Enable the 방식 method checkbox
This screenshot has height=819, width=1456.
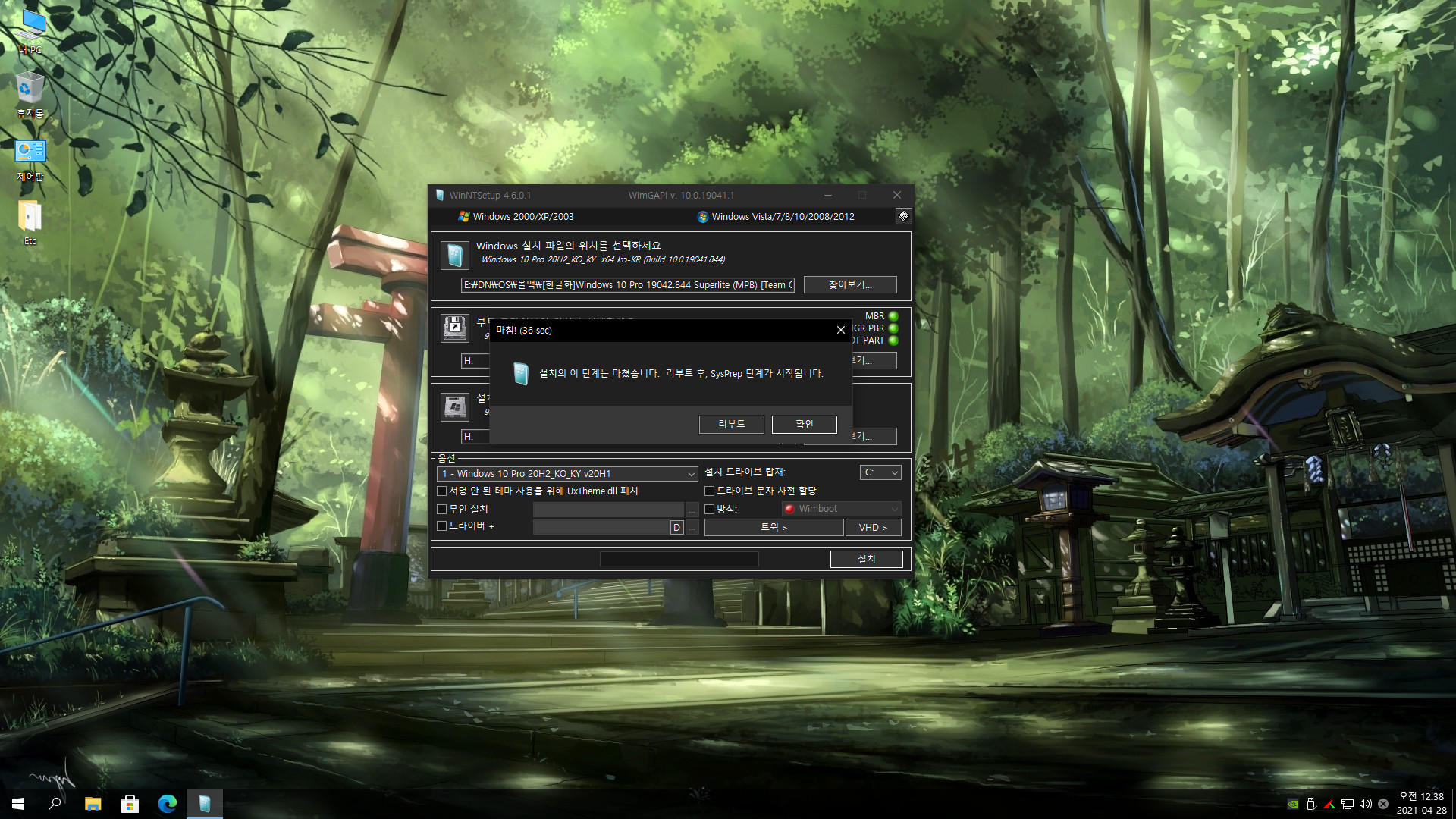tap(709, 509)
